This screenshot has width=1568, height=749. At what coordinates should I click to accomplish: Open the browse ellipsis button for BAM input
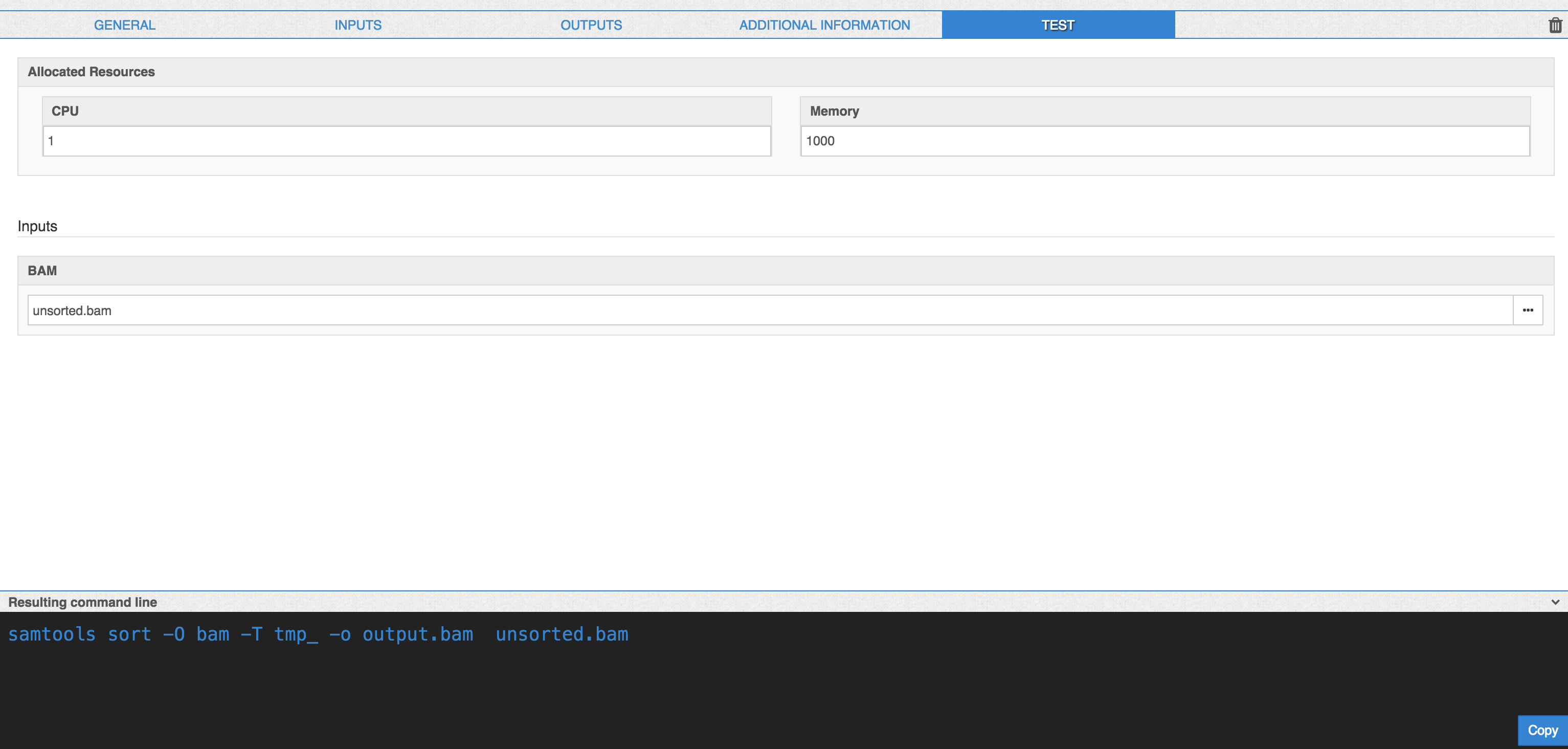(1528, 310)
